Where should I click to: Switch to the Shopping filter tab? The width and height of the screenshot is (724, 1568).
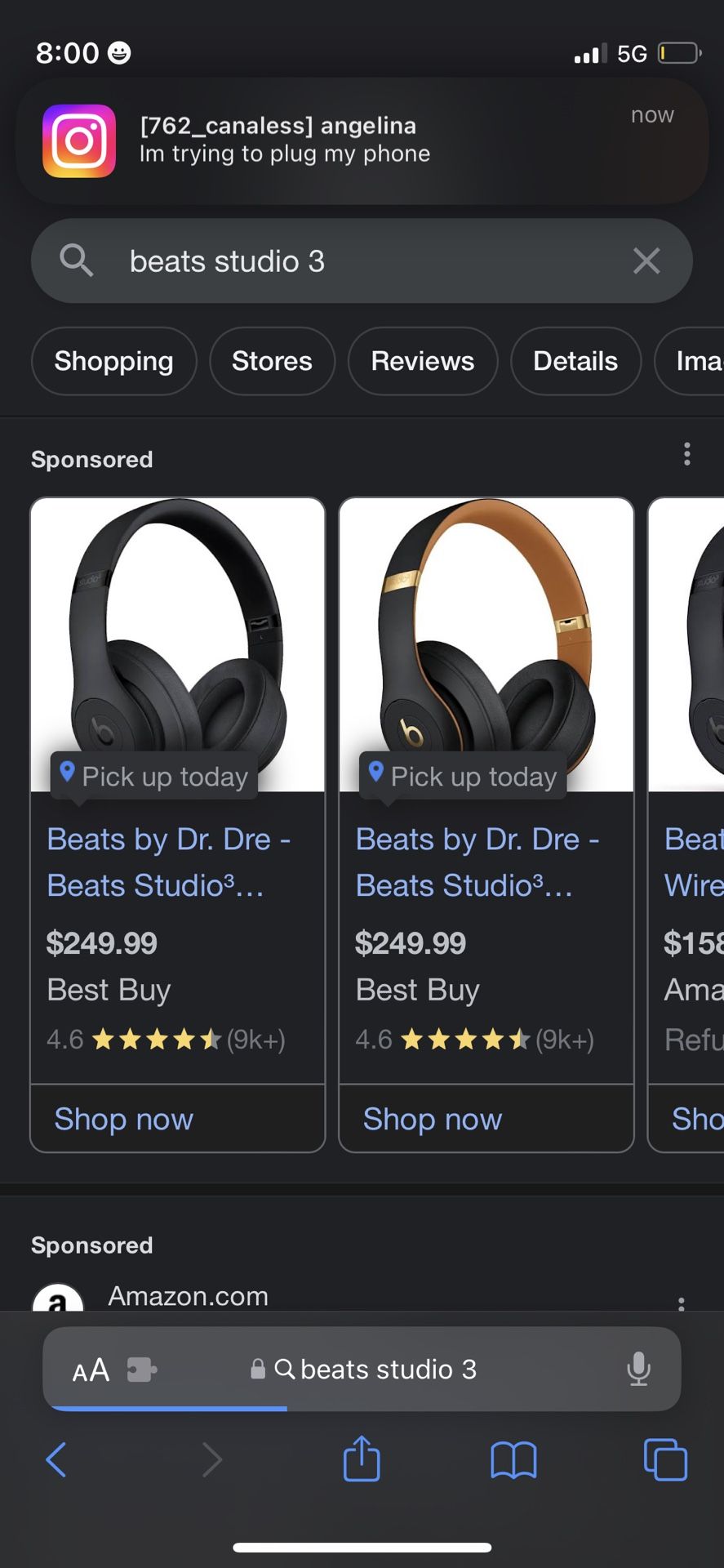pyautogui.click(x=113, y=361)
